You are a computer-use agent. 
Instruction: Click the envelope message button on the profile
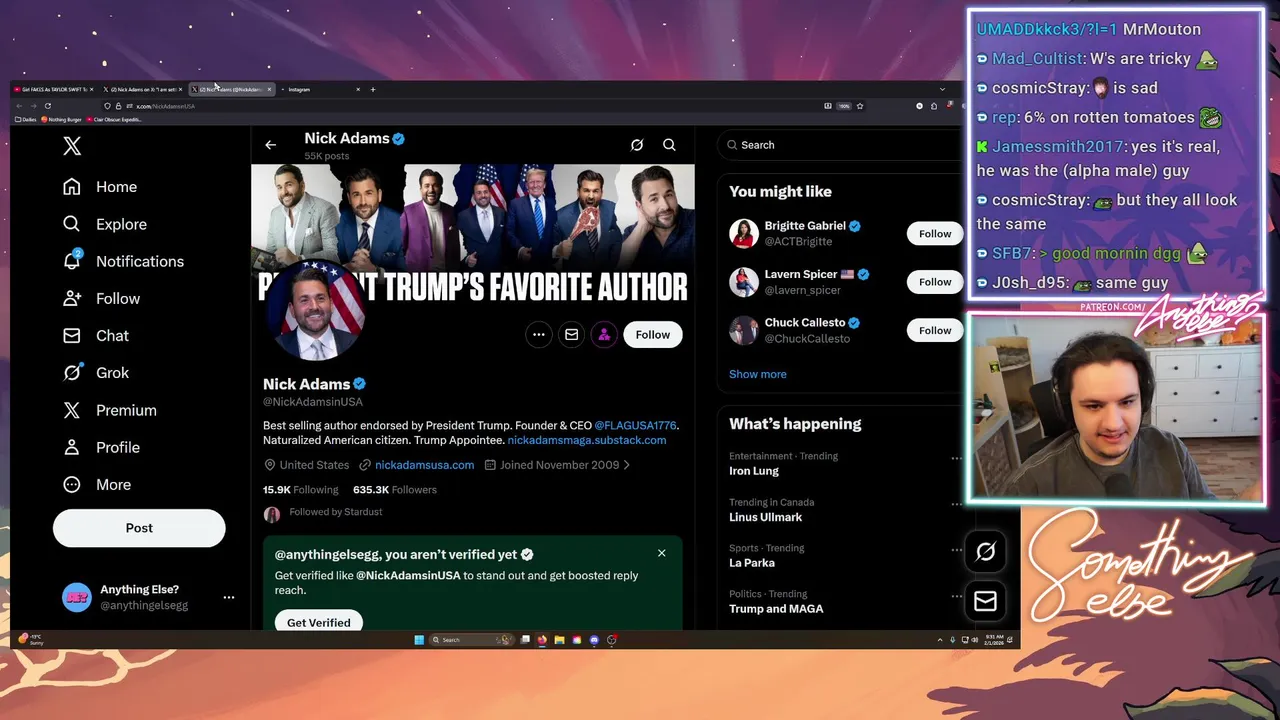[x=571, y=335]
